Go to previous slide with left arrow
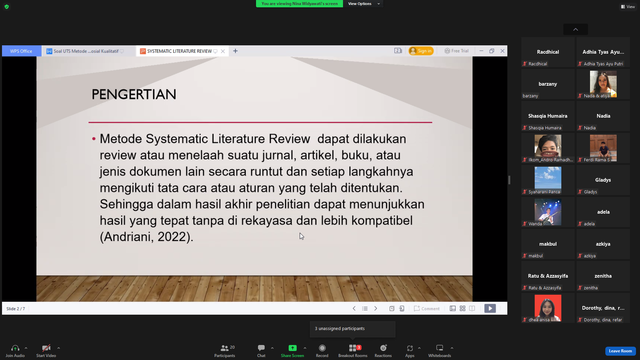Viewport: 640px width, 360px height. pos(354,309)
